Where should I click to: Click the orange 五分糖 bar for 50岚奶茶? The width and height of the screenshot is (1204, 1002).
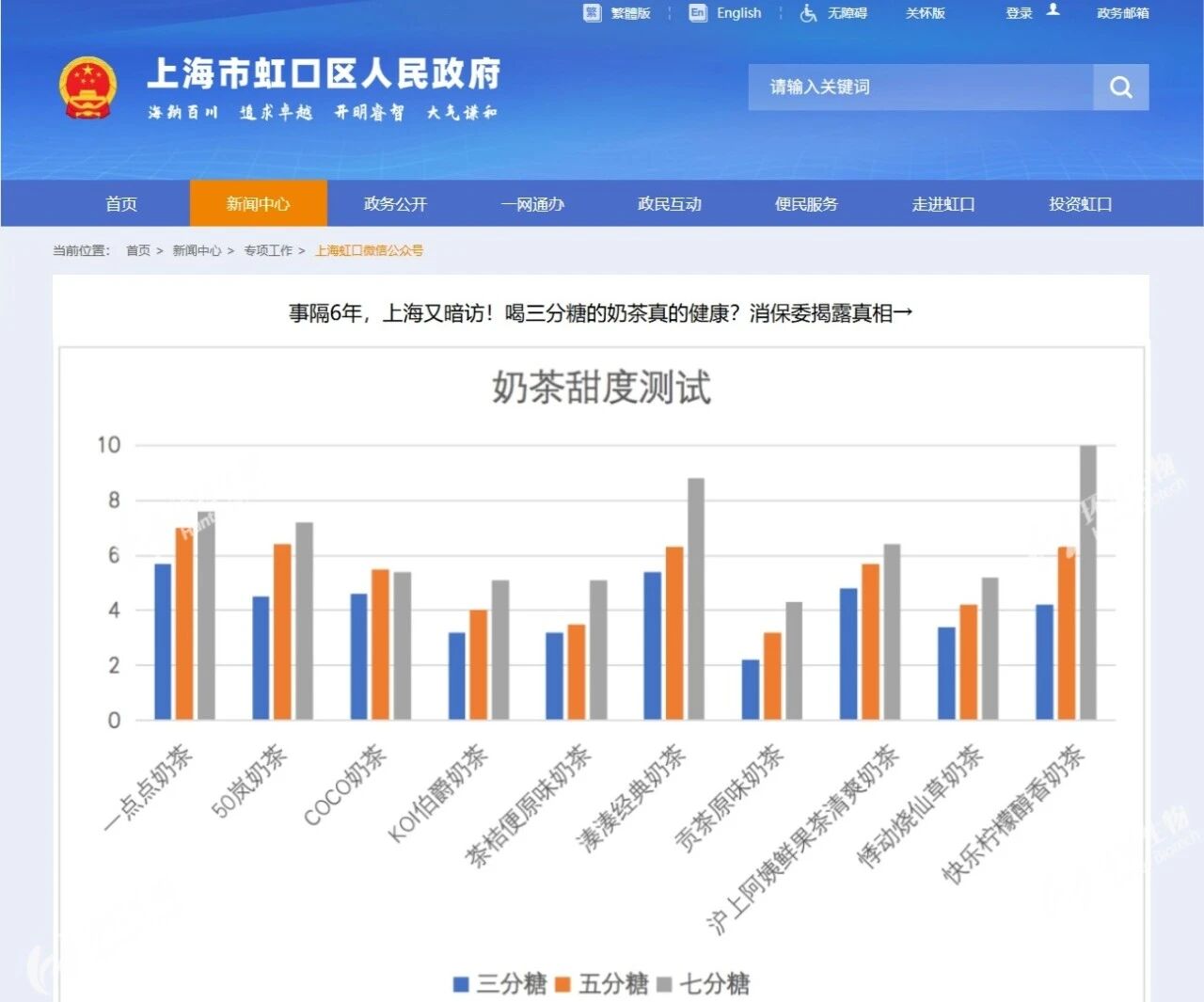(282, 631)
